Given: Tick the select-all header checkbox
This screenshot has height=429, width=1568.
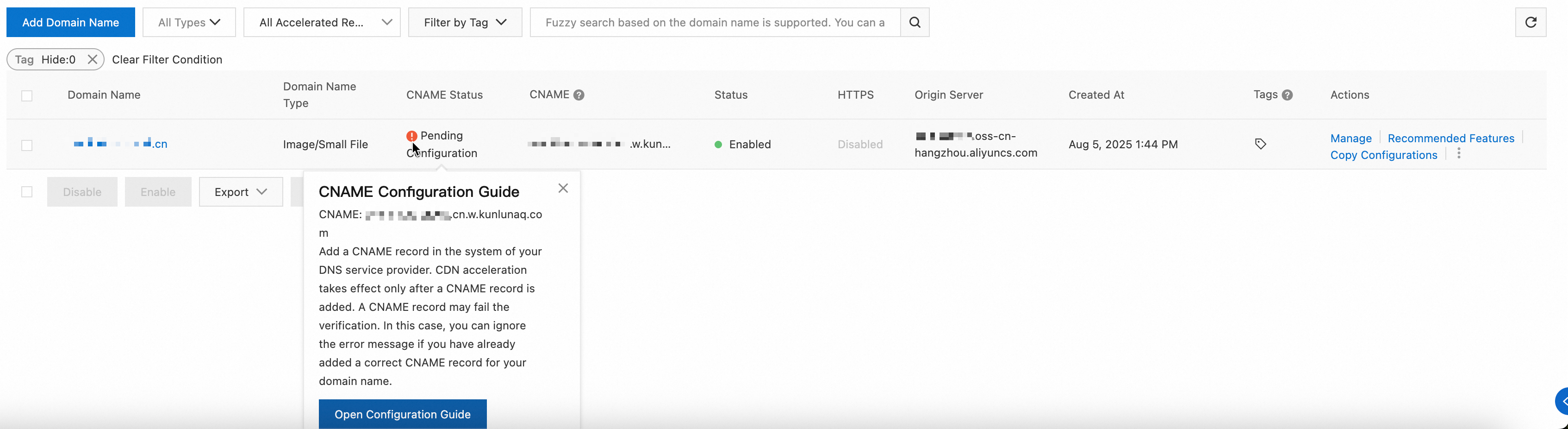Looking at the screenshot, I should 27,96.
